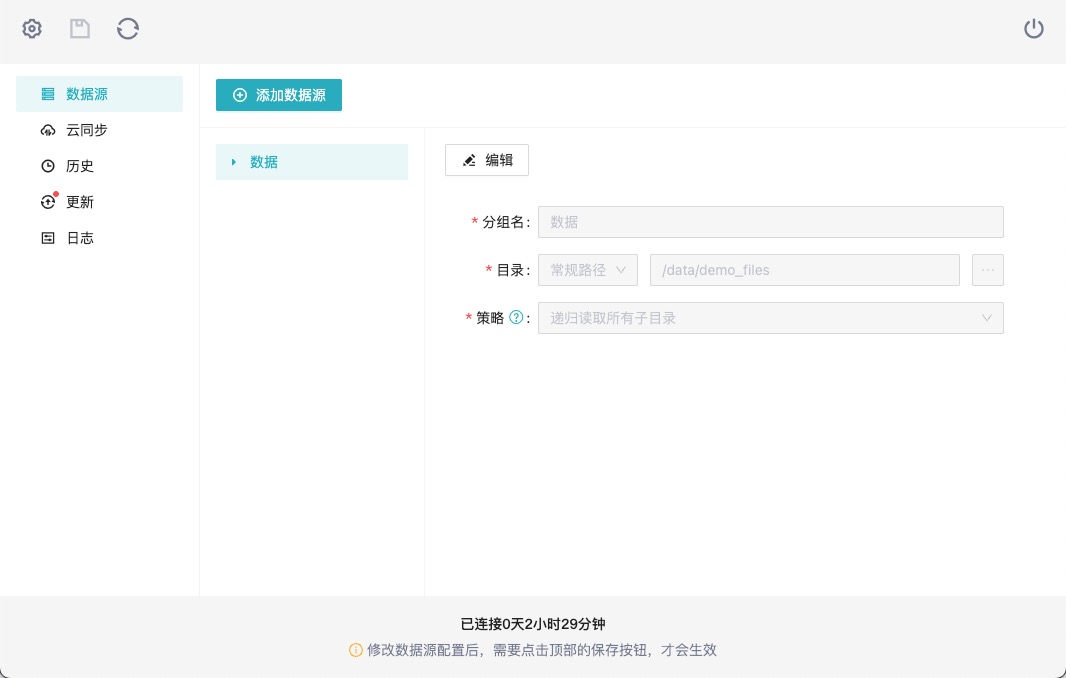Open the 数据源 sidebar section
1066x678 pixels.
point(99,94)
